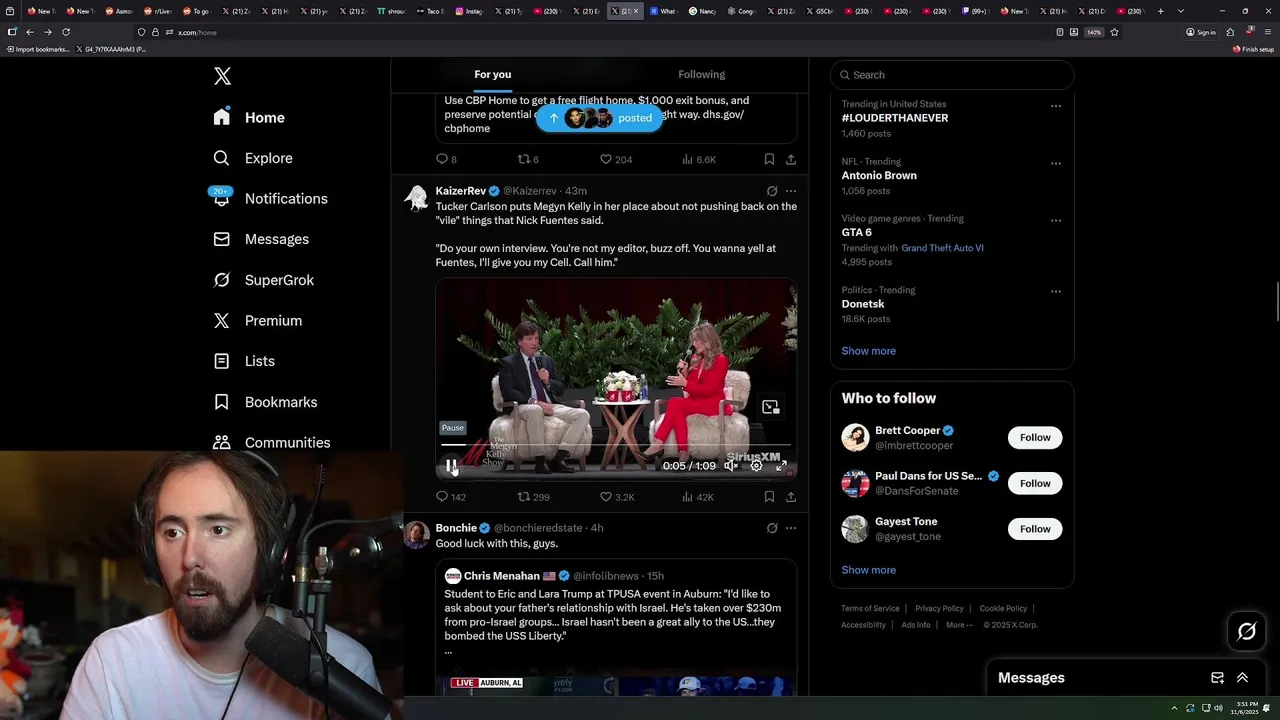
Task: Open Messages in the left sidebar
Action: 261,239
